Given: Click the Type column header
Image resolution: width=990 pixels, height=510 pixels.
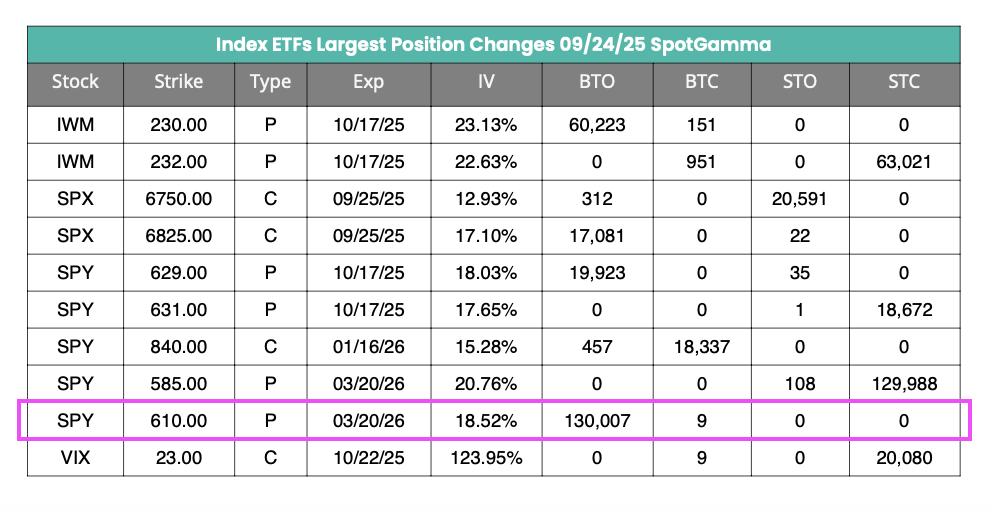Looking at the screenshot, I should (270, 82).
